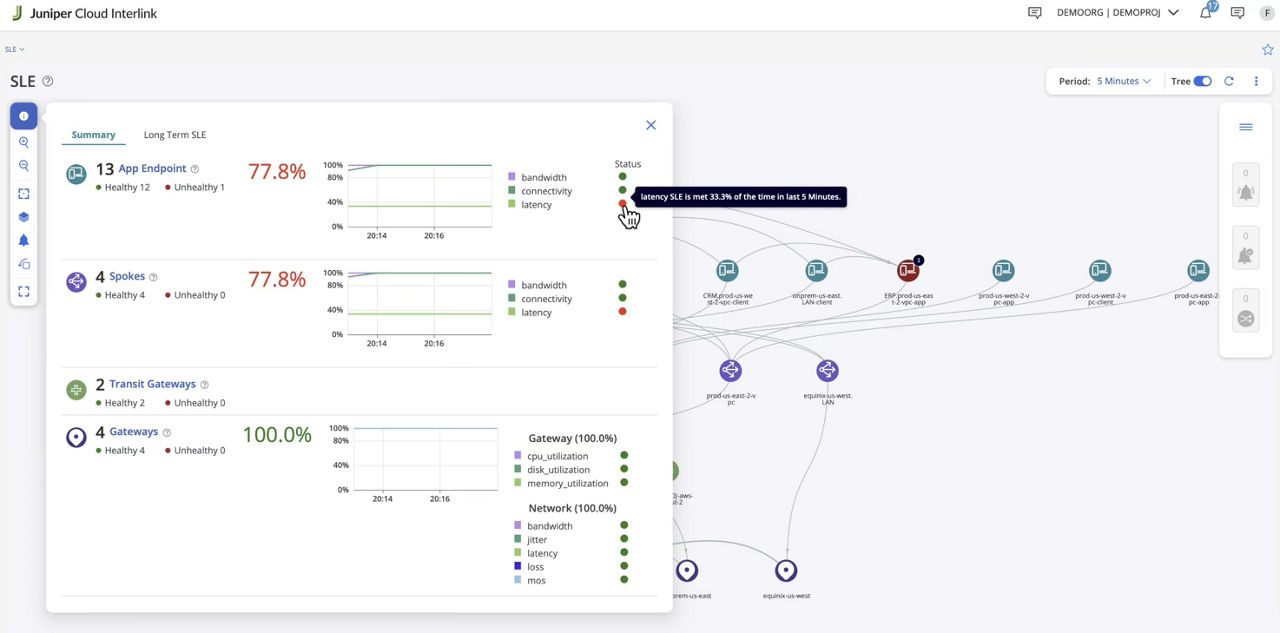Click the refresh icon near the Period selector
This screenshot has width=1280, height=633.
(1229, 80)
